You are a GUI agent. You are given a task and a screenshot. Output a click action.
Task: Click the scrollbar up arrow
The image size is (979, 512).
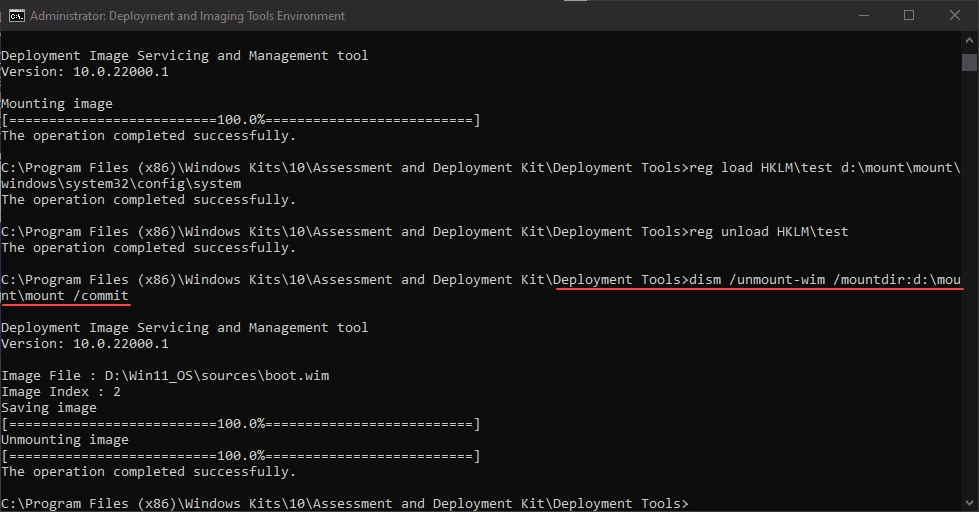pos(969,41)
